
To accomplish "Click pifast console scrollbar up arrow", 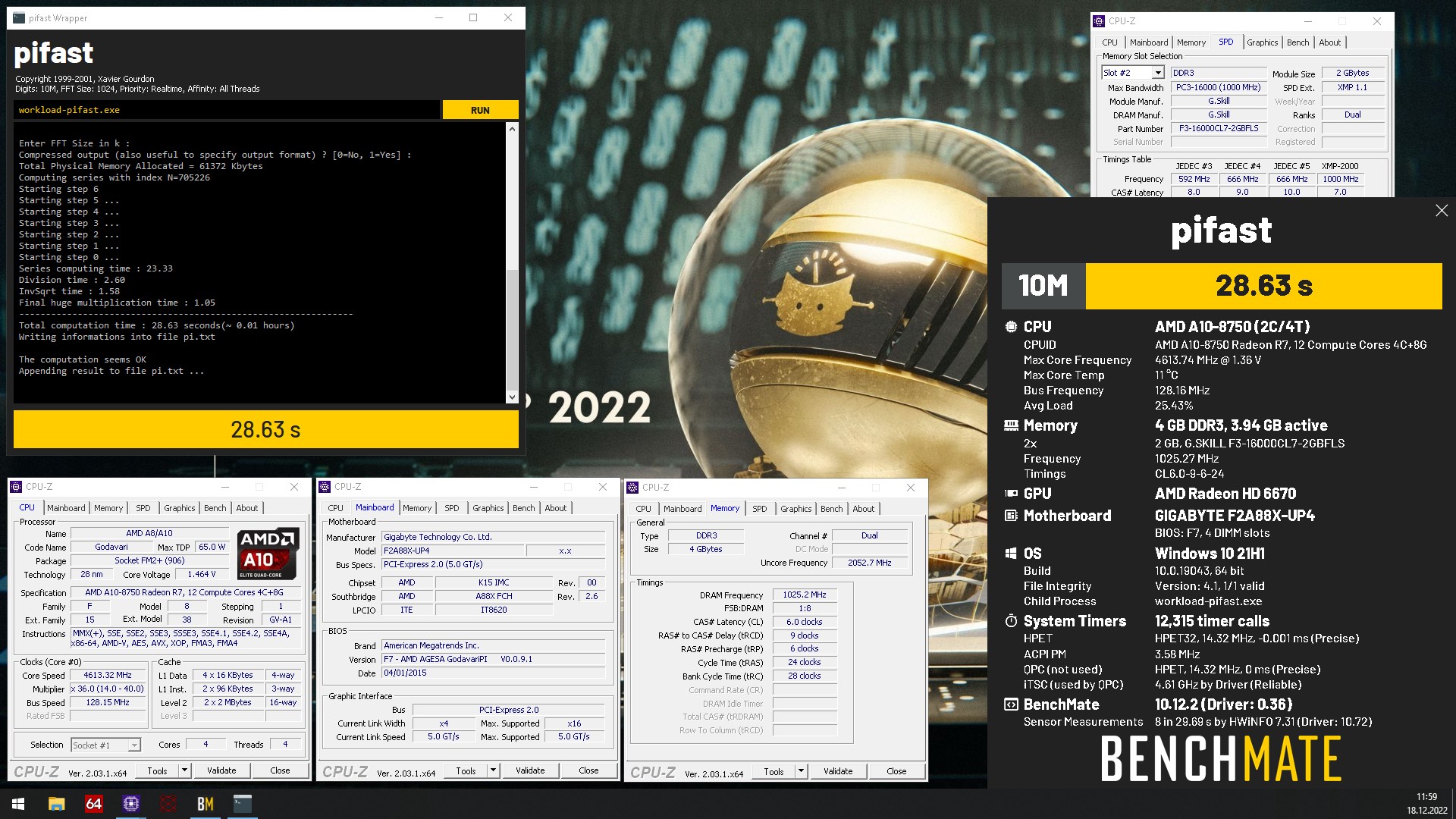I will click(512, 129).
